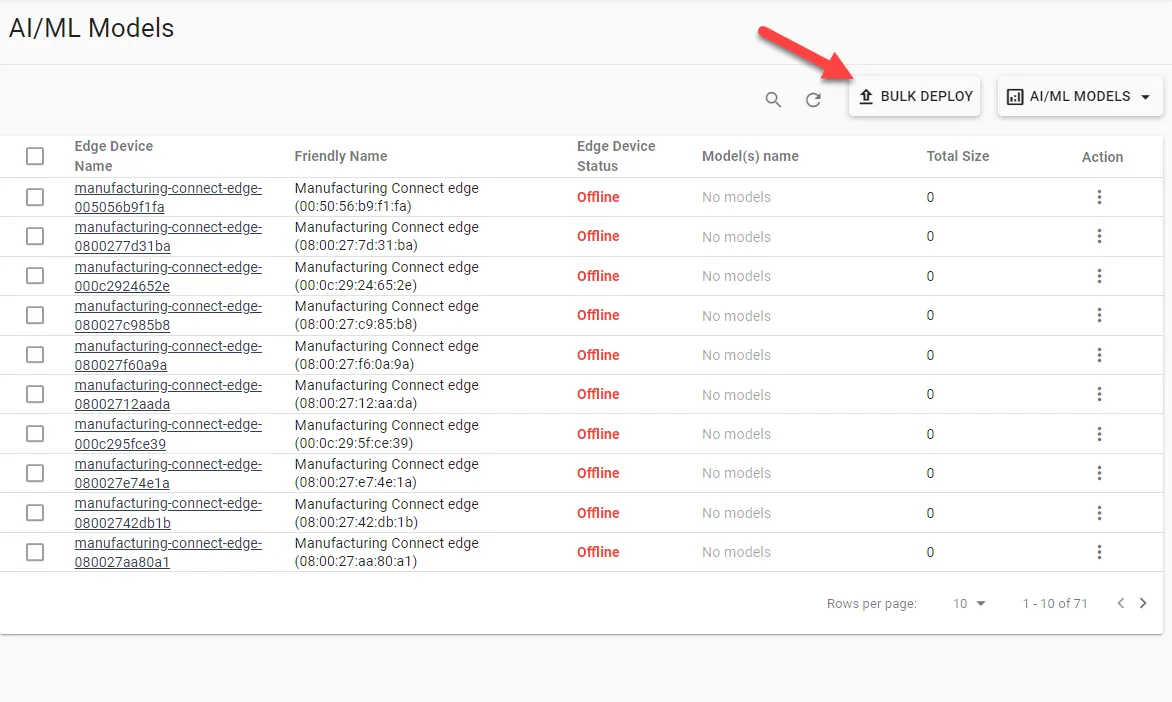Check the row for edge-005056b9f1fa
1172x702 pixels.
tap(35, 197)
